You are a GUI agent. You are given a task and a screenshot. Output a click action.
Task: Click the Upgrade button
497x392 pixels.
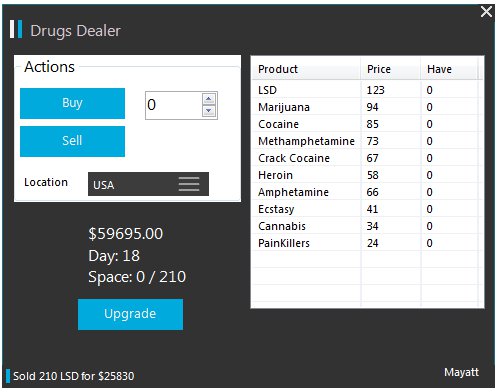point(130,314)
